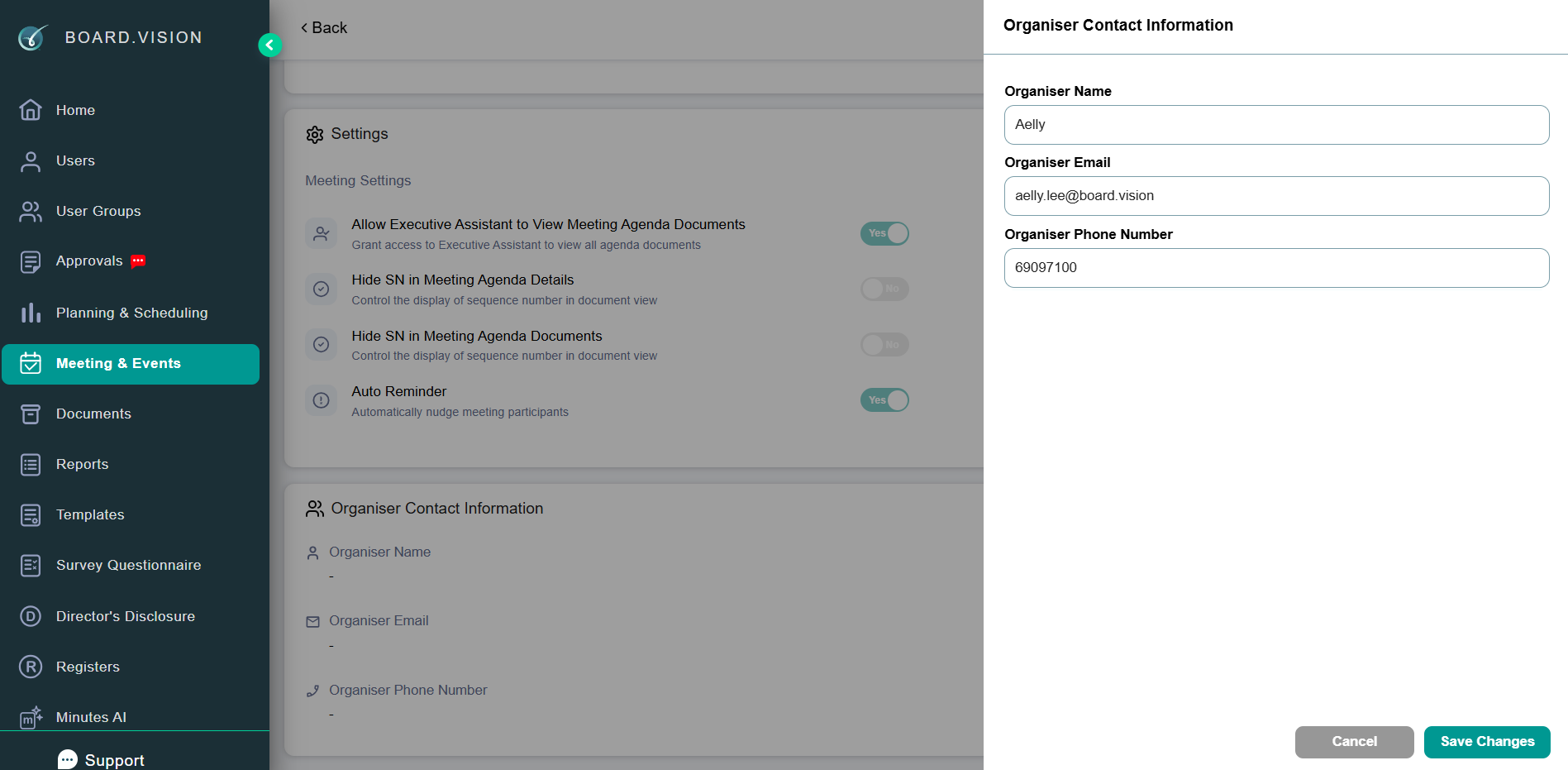The width and height of the screenshot is (1568, 770).
Task: Click the Save Changes button
Action: point(1487,742)
